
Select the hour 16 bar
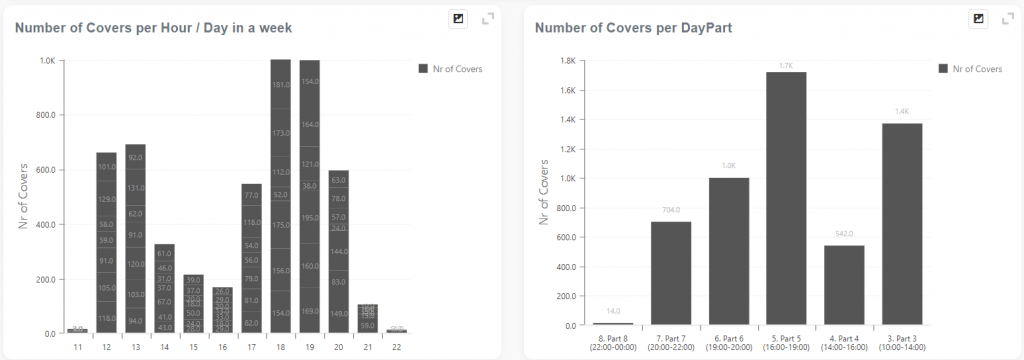222,310
